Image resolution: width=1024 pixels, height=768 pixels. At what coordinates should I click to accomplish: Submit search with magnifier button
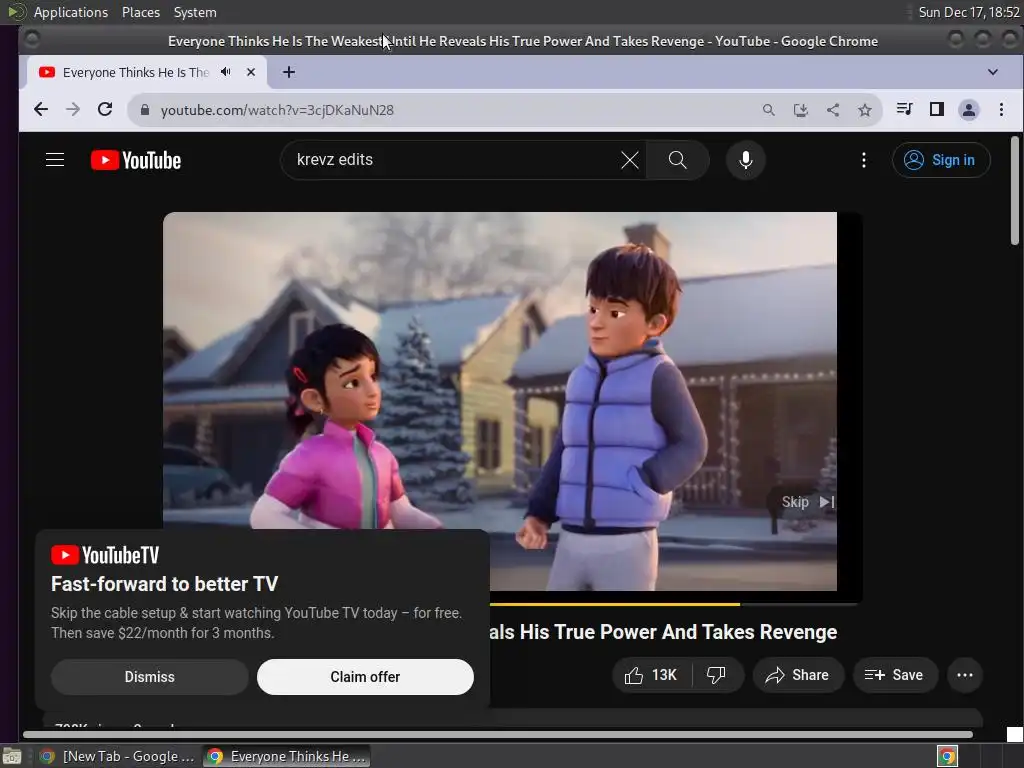point(677,160)
